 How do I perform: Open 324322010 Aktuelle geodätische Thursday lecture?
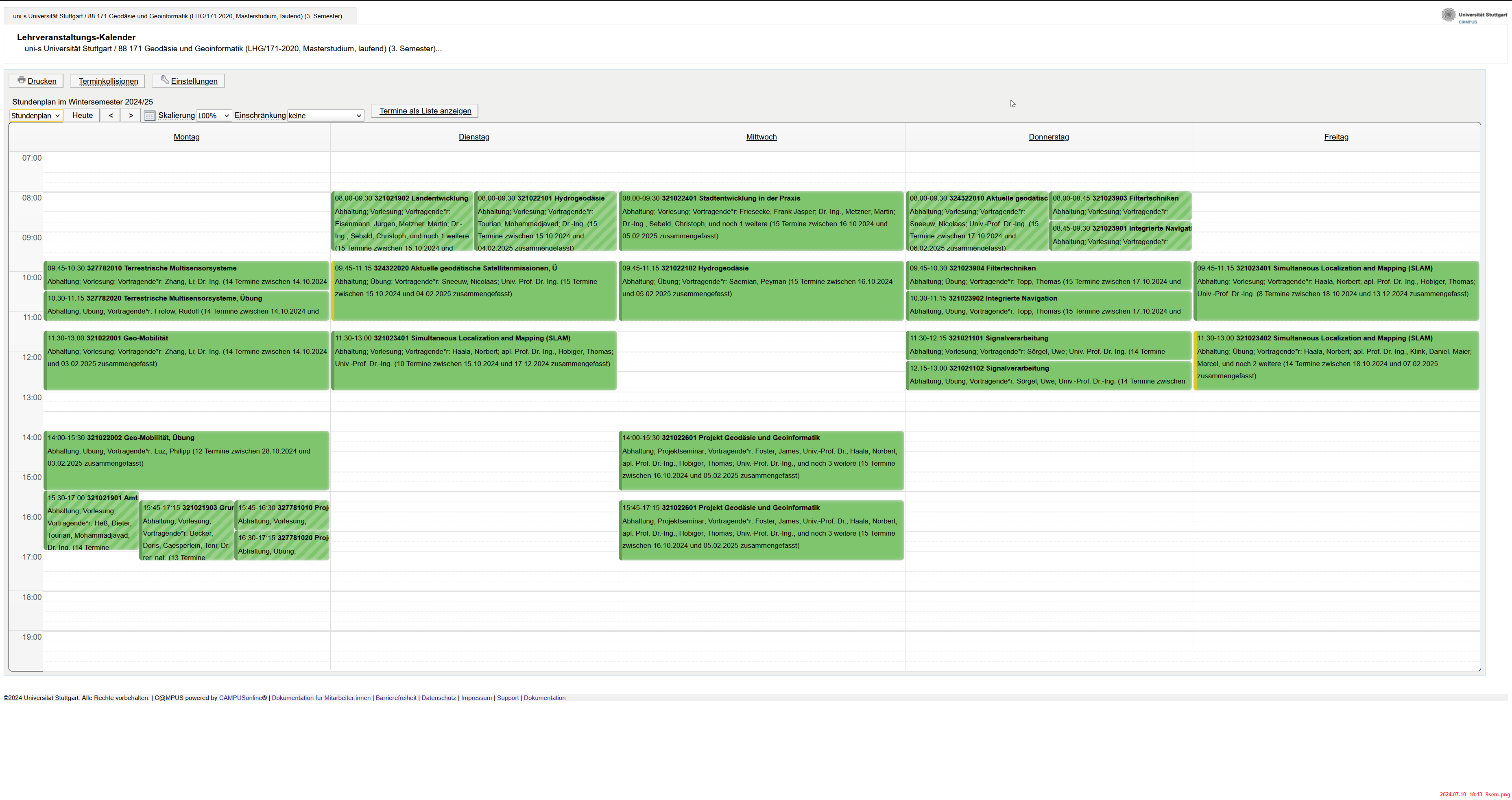tap(977, 221)
